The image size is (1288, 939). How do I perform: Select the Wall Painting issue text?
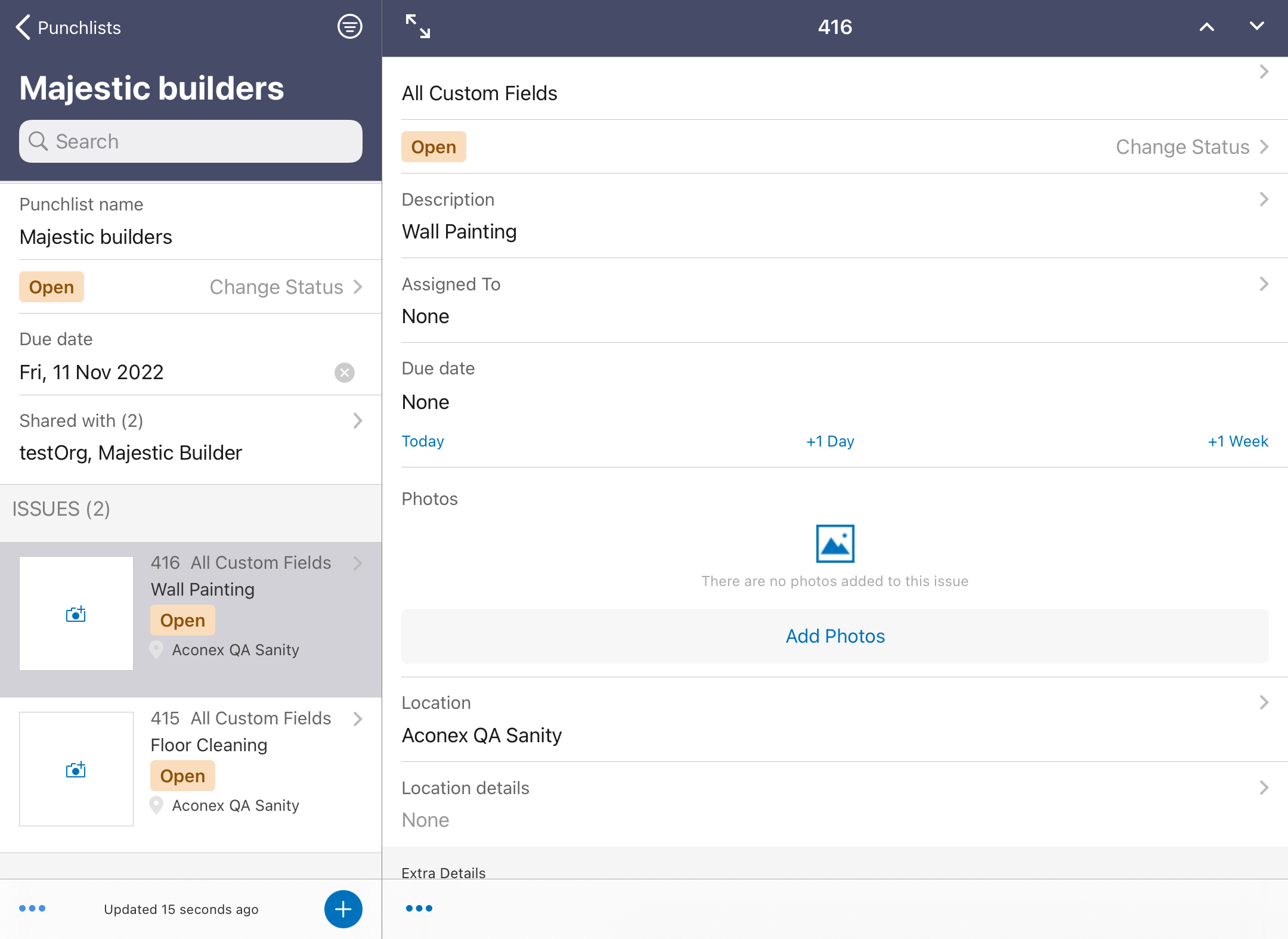pos(203,590)
